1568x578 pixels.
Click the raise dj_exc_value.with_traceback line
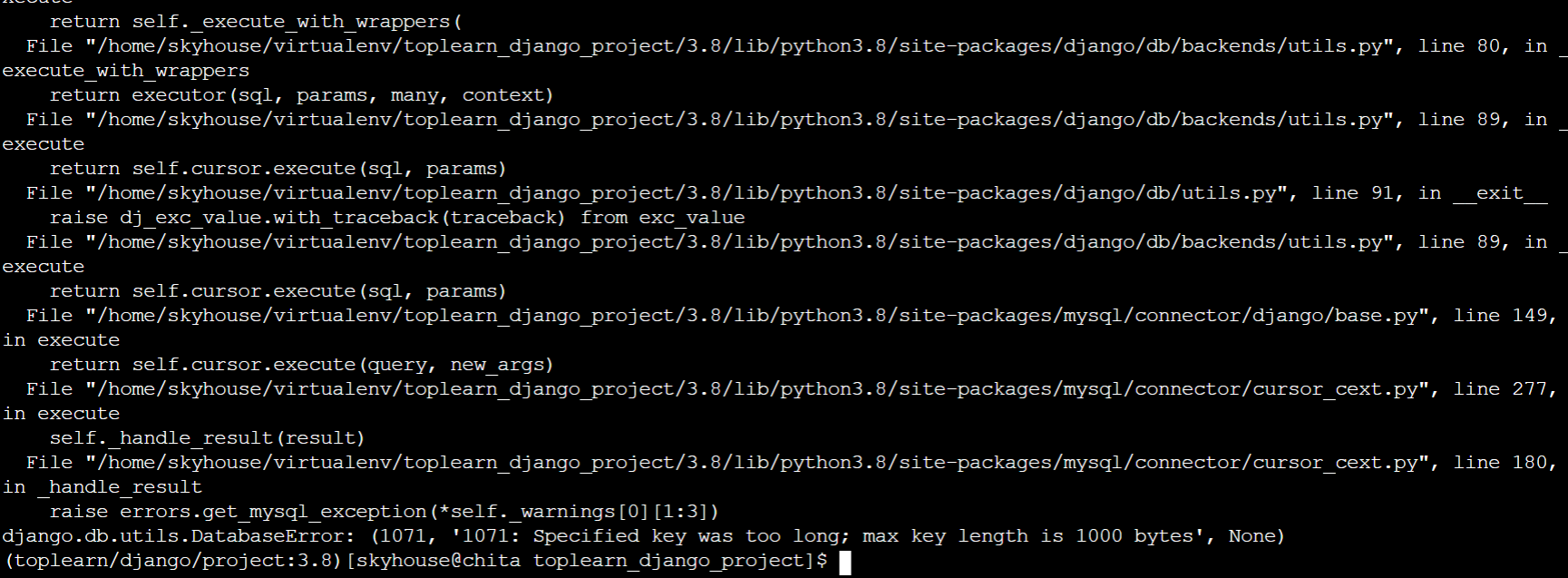tap(397, 218)
